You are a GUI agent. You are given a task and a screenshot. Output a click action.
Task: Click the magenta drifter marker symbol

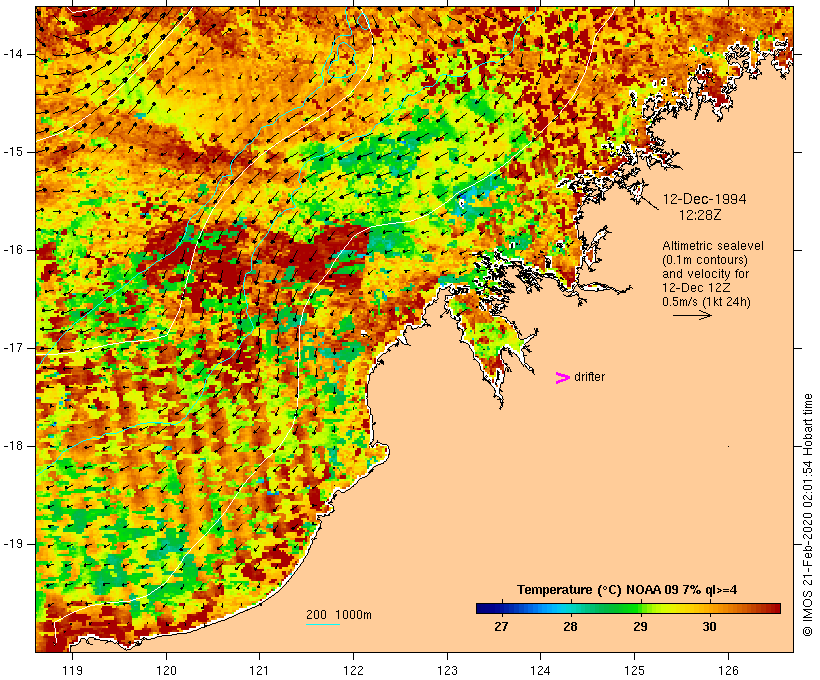[x=562, y=378]
